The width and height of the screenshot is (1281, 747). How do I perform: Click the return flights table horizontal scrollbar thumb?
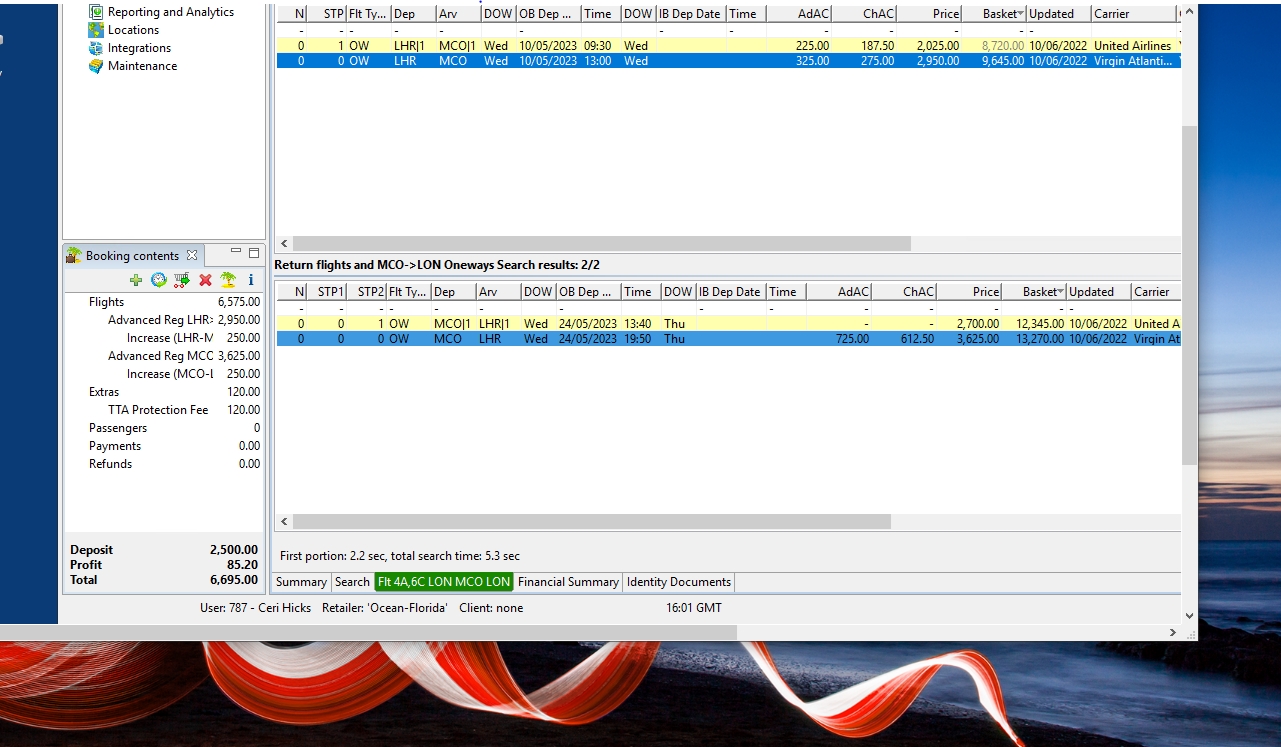pos(592,522)
